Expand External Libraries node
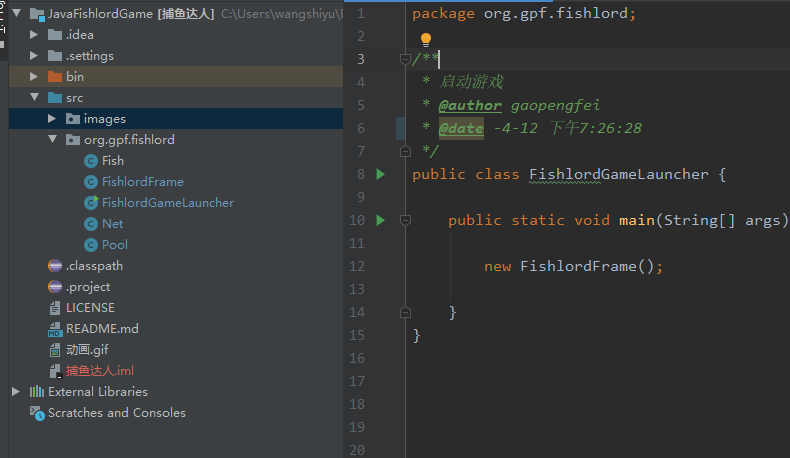Screen dimensions: 790x458 [16, 391]
